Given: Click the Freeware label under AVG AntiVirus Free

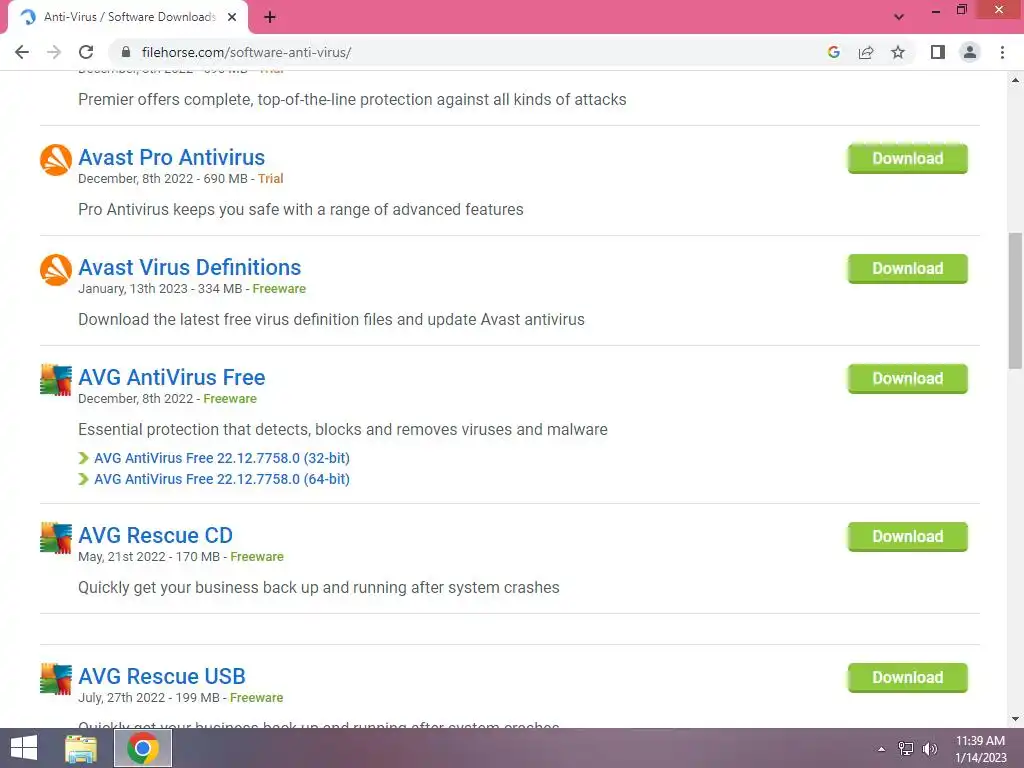Looking at the screenshot, I should pyautogui.click(x=230, y=399).
